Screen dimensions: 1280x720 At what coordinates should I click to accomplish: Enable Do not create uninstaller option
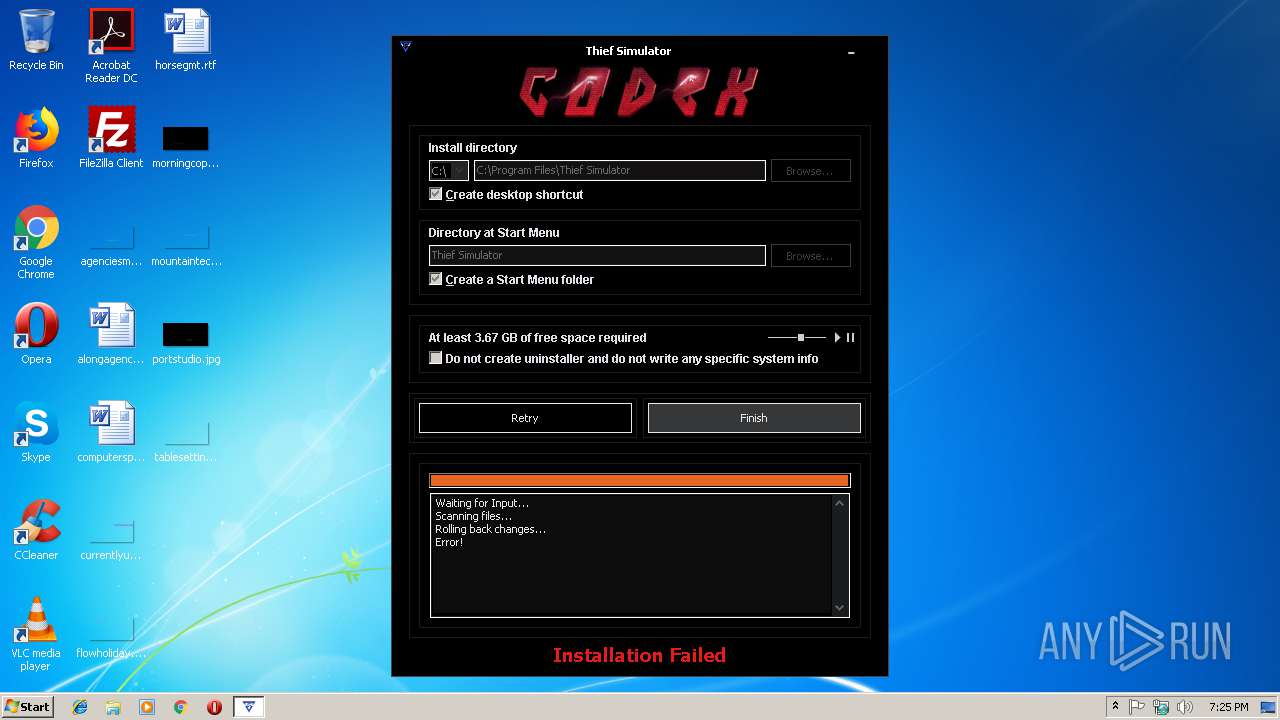click(436, 358)
